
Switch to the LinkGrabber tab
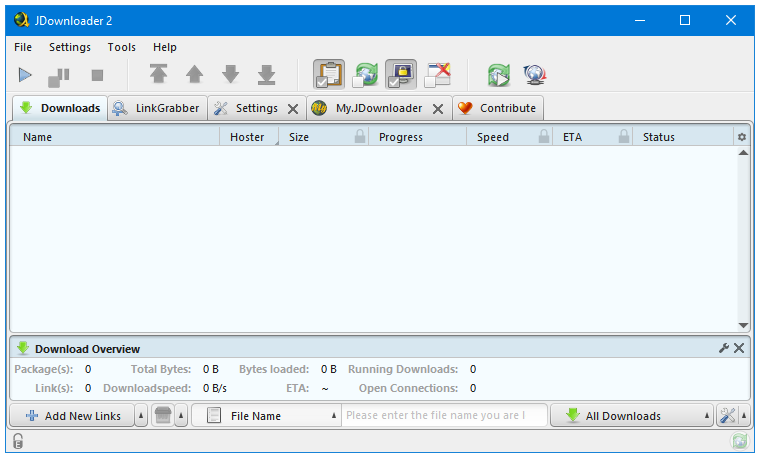(x=156, y=108)
